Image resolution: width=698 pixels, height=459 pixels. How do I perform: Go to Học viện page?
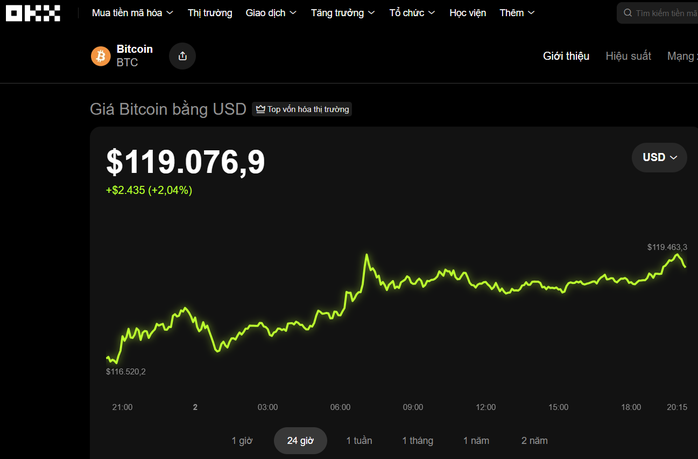(x=468, y=13)
